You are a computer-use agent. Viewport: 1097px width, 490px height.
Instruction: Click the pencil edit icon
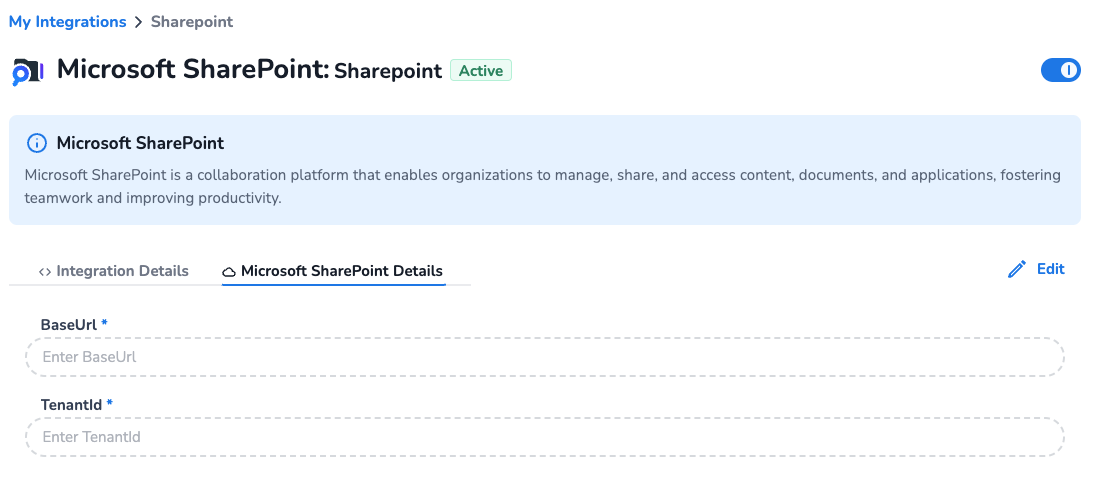tap(1017, 269)
